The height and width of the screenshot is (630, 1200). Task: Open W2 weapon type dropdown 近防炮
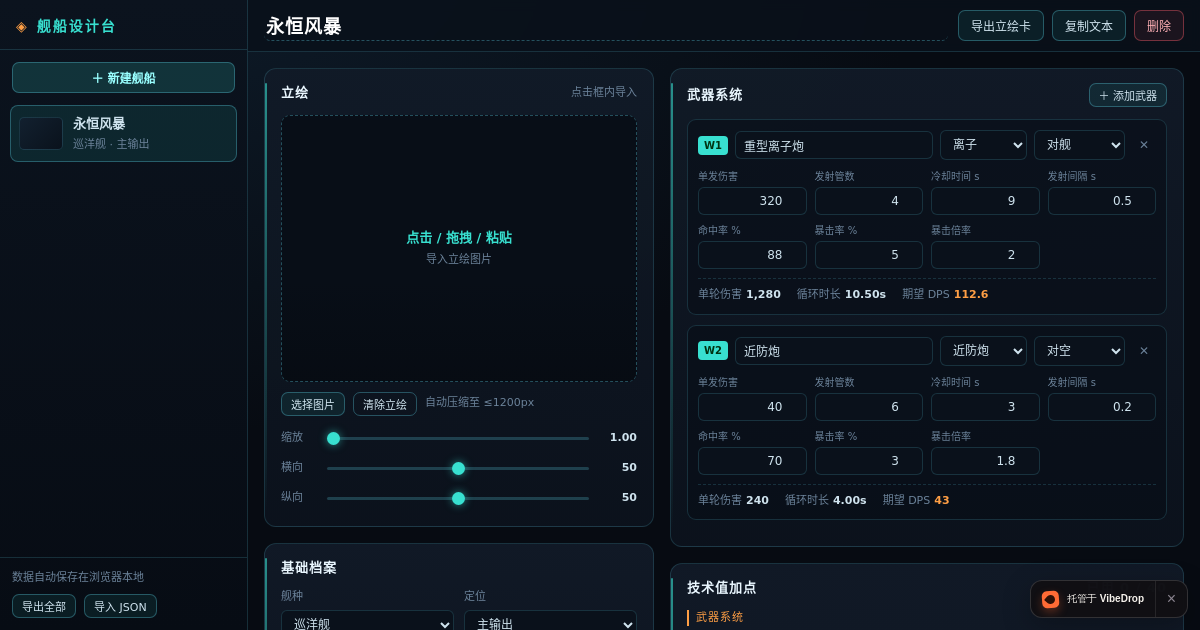983,351
